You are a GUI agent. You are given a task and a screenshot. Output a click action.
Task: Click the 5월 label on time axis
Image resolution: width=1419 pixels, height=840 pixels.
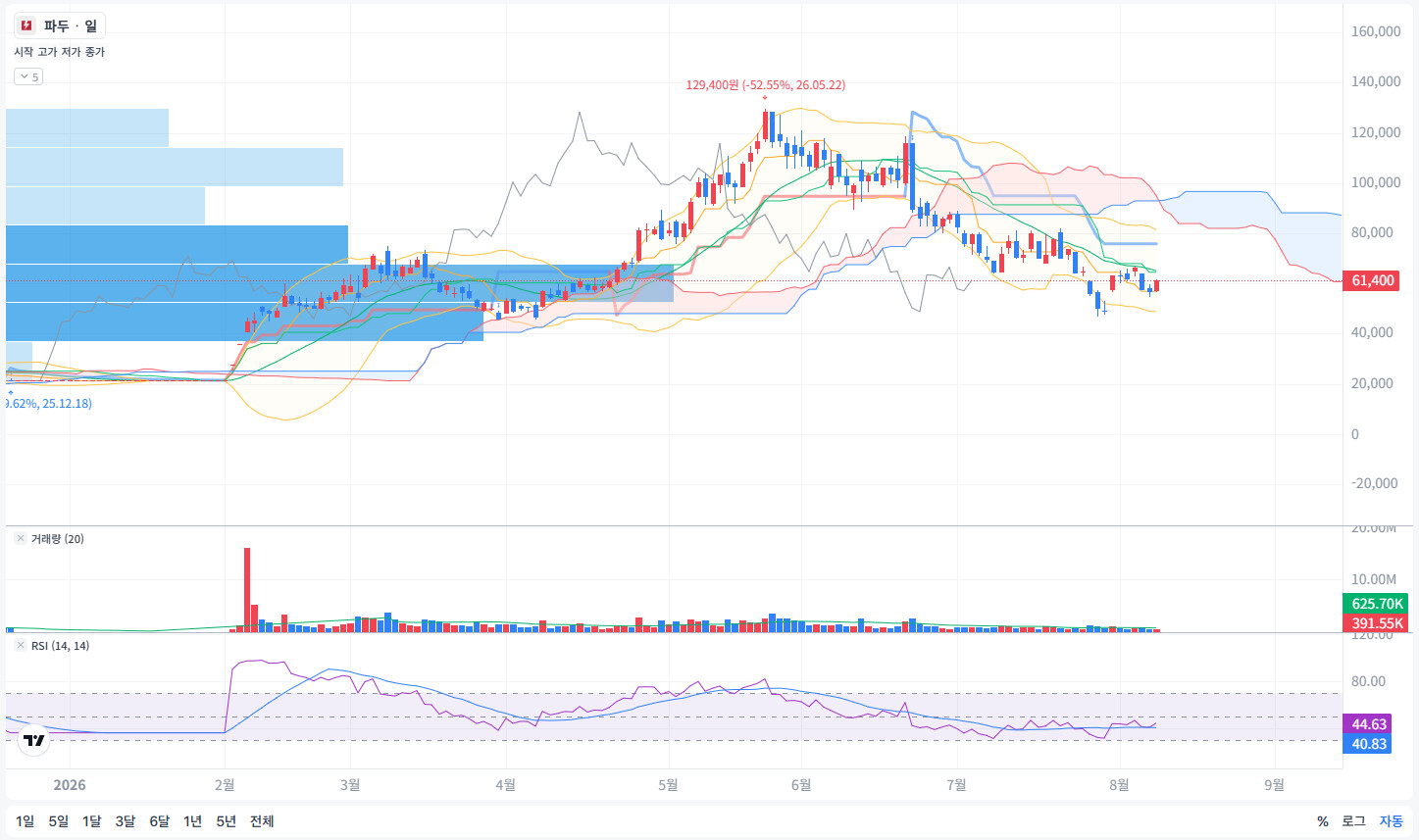pos(668,785)
